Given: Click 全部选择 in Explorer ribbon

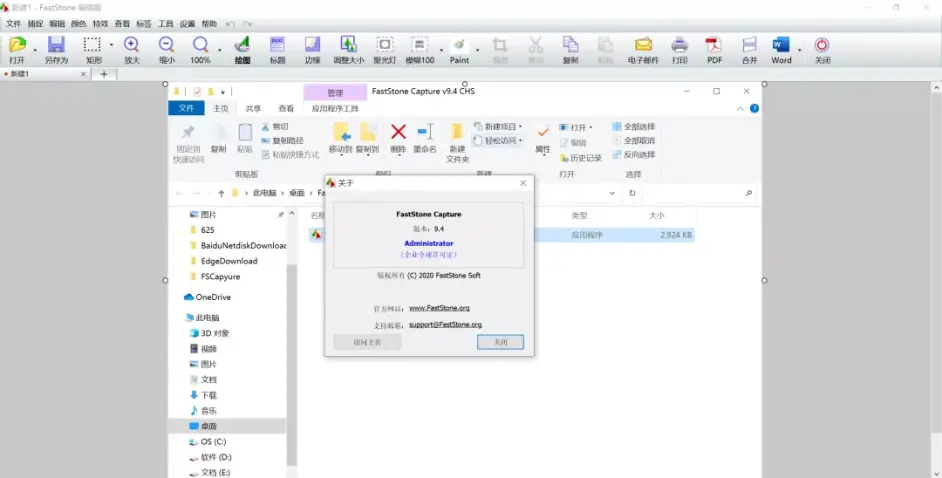Looking at the screenshot, I should click(x=634, y=127).
